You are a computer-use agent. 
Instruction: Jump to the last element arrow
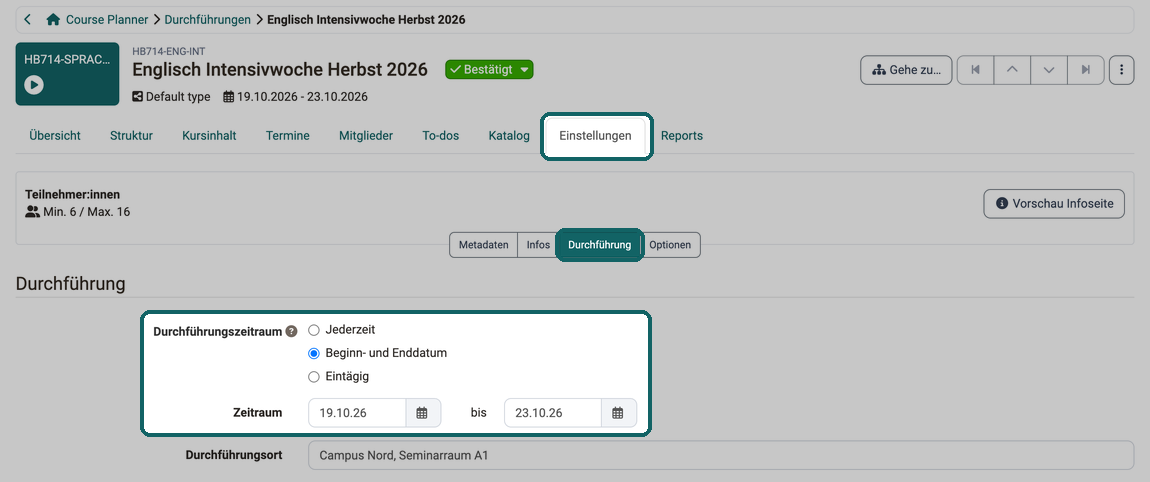click(x=1085, y=70)
